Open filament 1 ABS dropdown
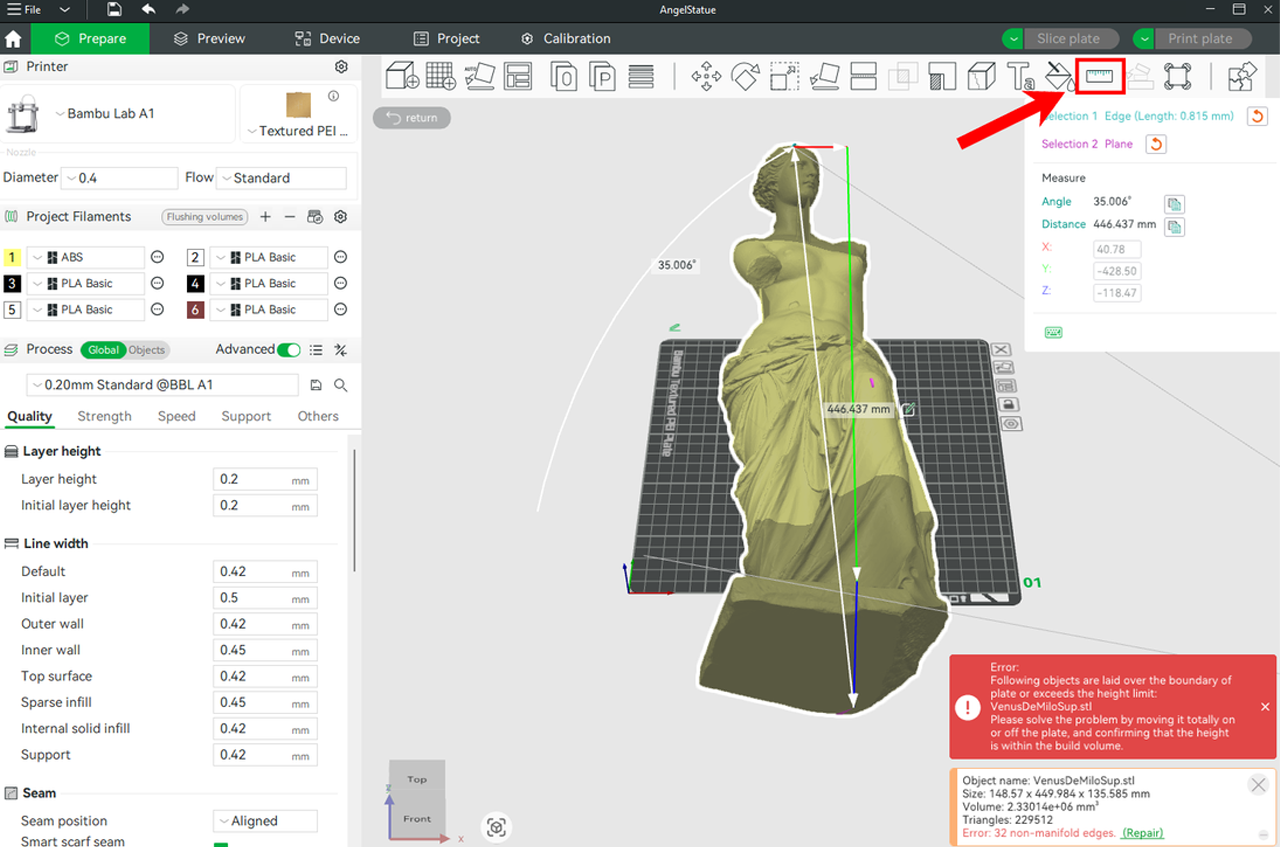The height and width of the screenshot is (847, 1280). [85, 257]
